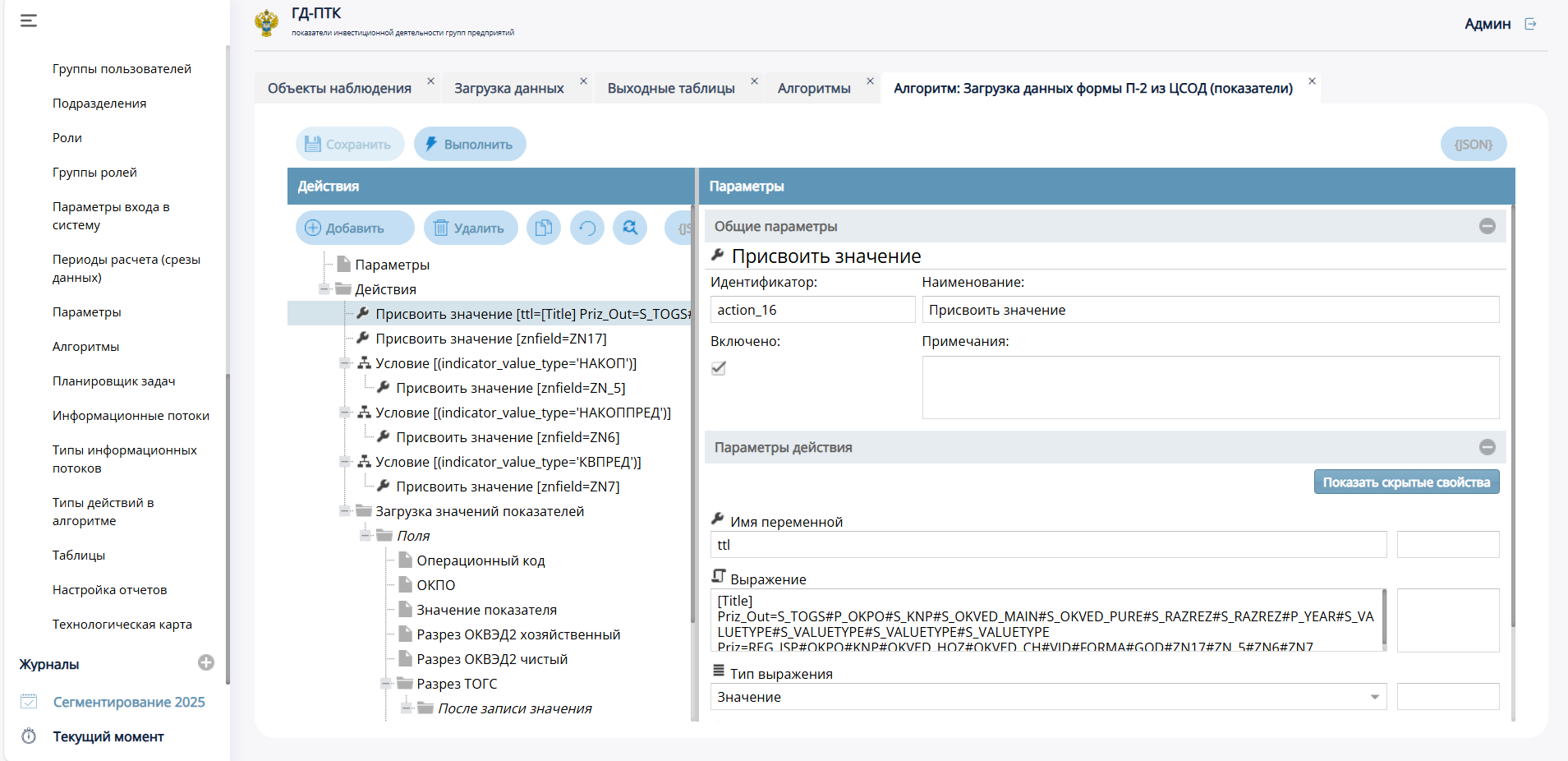Untick the Включено checkbox
The image size is (1568, 761).
tap(719, 367)
